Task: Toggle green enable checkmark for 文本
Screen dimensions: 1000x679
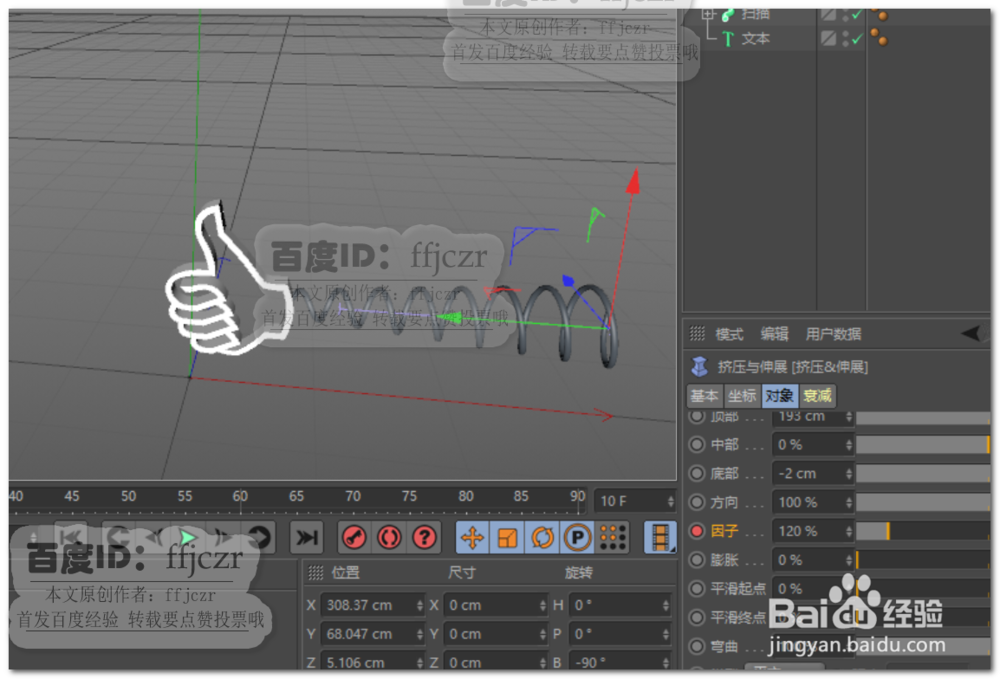Action: coord(857,39)
